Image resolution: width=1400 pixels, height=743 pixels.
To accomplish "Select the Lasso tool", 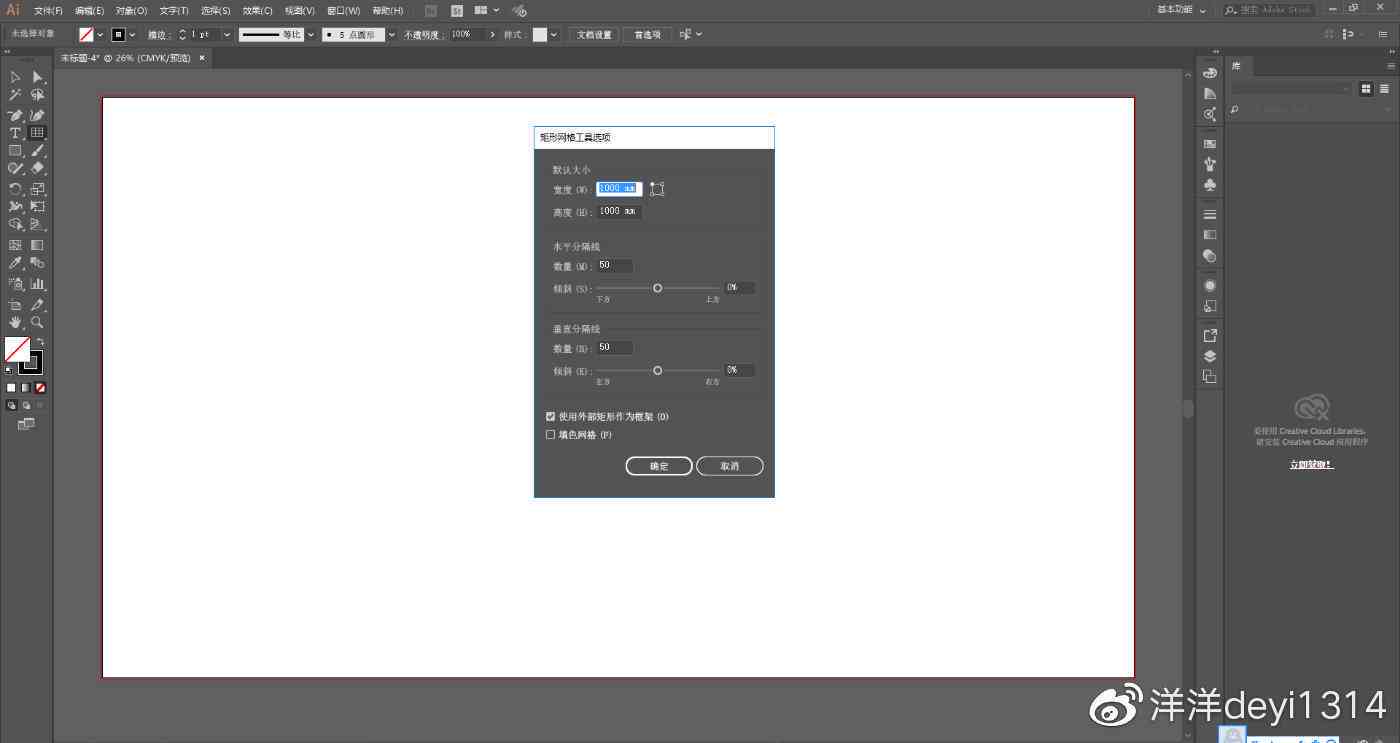I will pos(37,95).
